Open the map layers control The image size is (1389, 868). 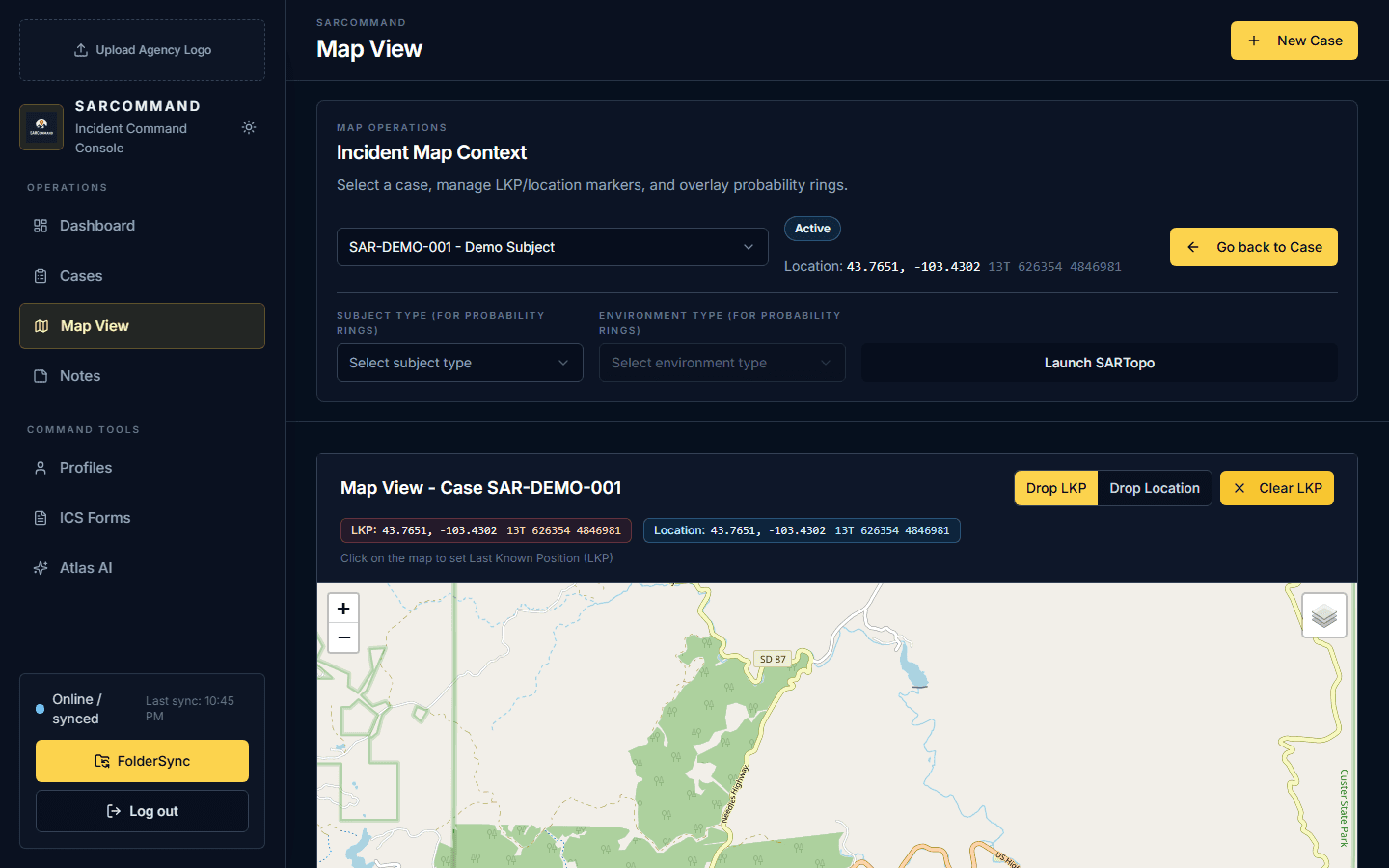(1324, 615)
